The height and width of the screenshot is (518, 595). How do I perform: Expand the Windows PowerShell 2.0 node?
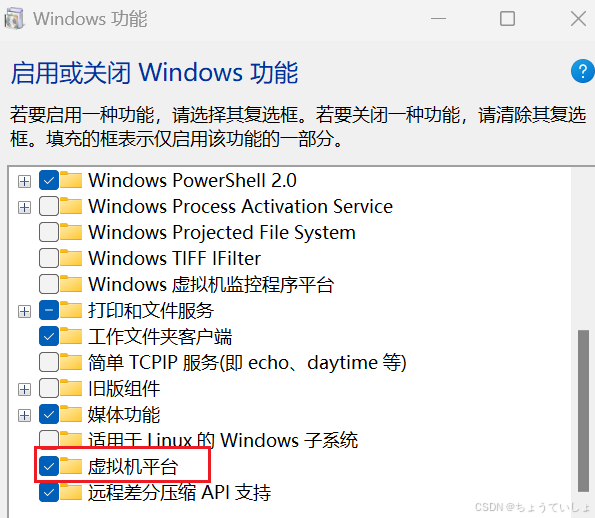coord(24,181)
